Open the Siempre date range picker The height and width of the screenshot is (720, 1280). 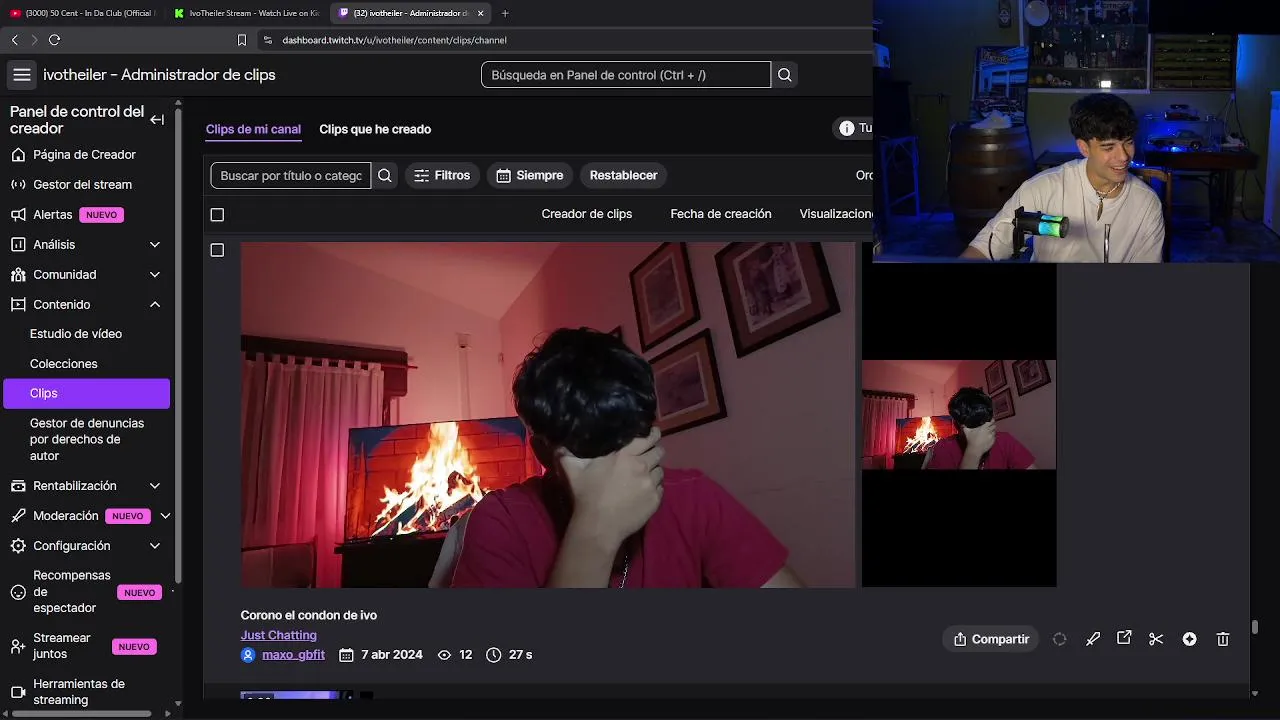pos(530,175)
